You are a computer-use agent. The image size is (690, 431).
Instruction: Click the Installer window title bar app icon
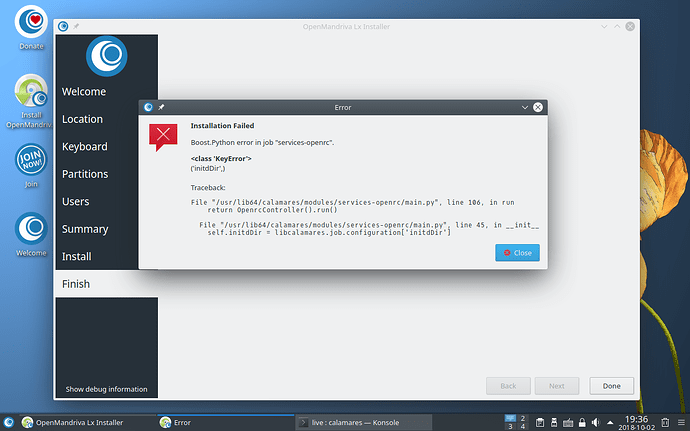click(x=63, y=26)
